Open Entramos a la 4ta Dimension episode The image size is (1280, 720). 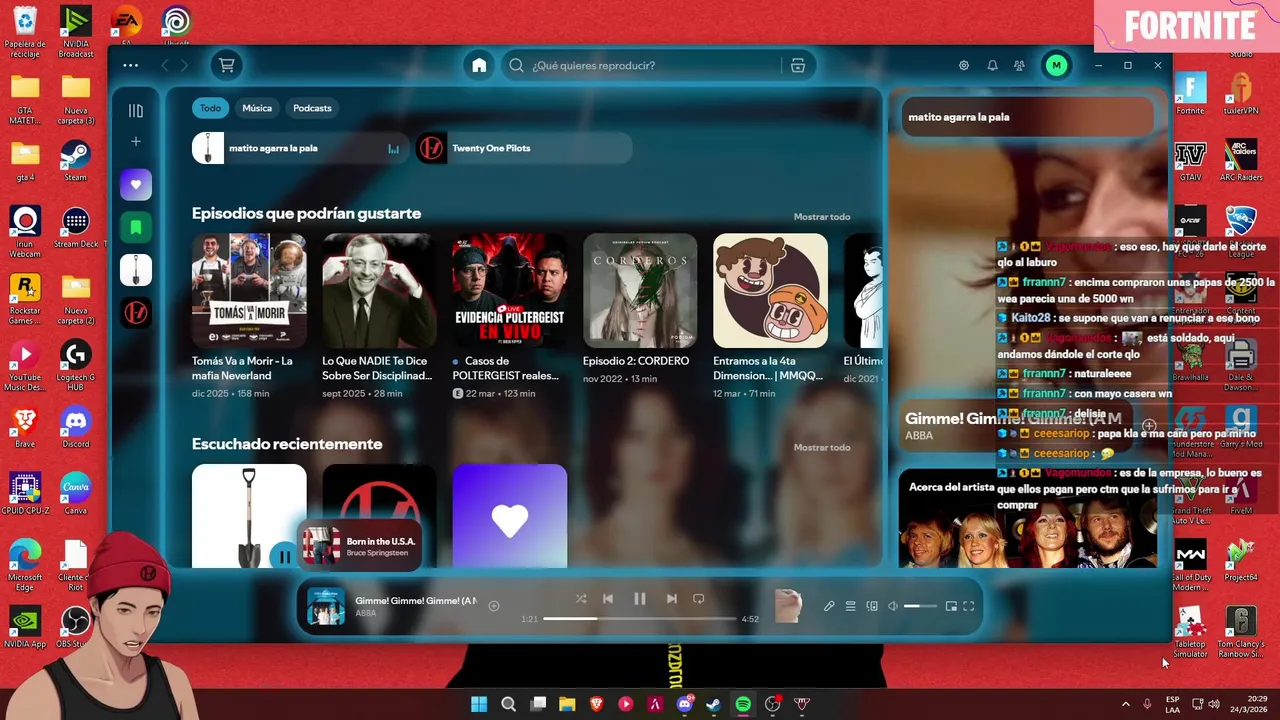770,318
